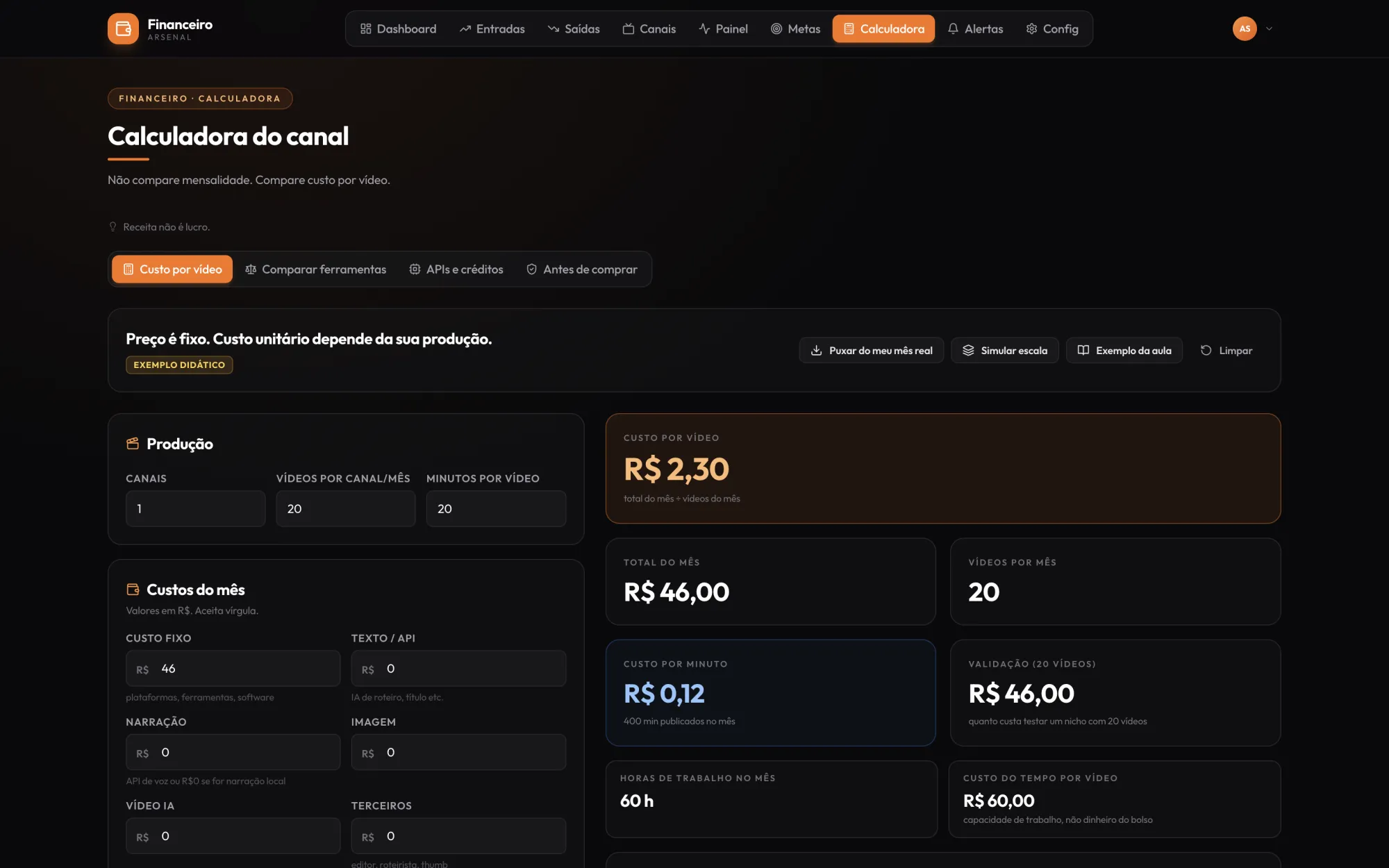Click the lightbulb tip icon

coord(113,226)
